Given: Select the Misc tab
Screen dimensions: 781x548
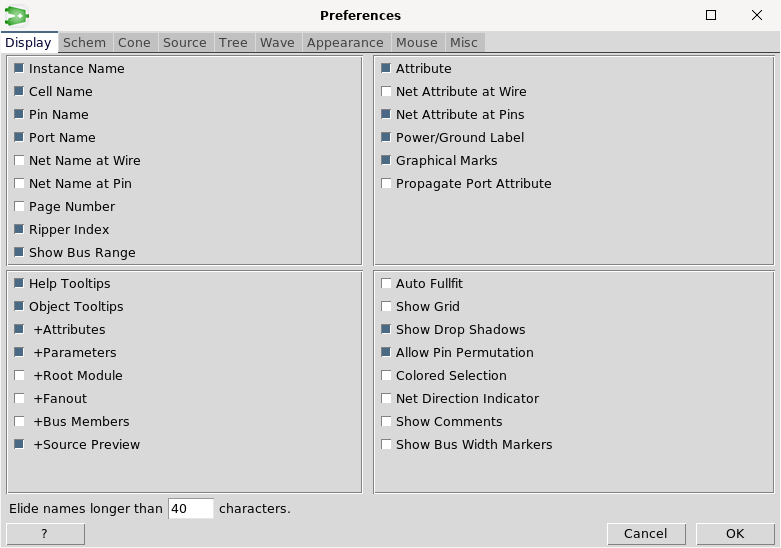Looking at the screenshot, I should (x=463, y=42).
